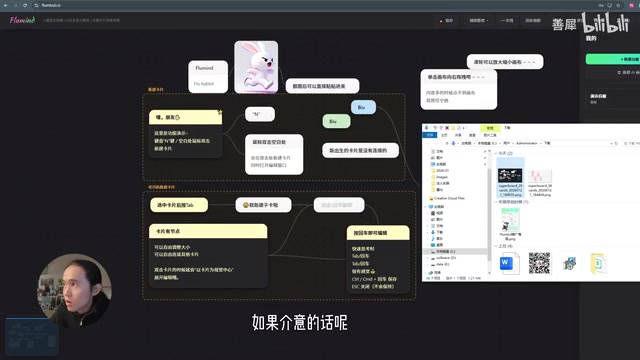
Task: Select the white "N" card
Action: 260,114
